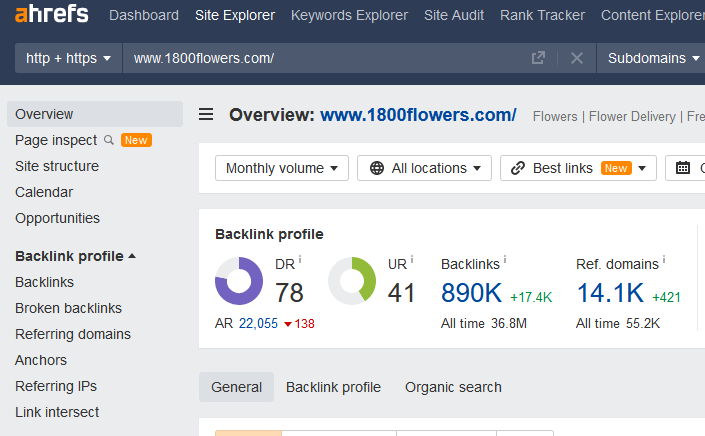Click the +421 ref. domains change
Screen dimensions: 705x436
click(666, 297)
